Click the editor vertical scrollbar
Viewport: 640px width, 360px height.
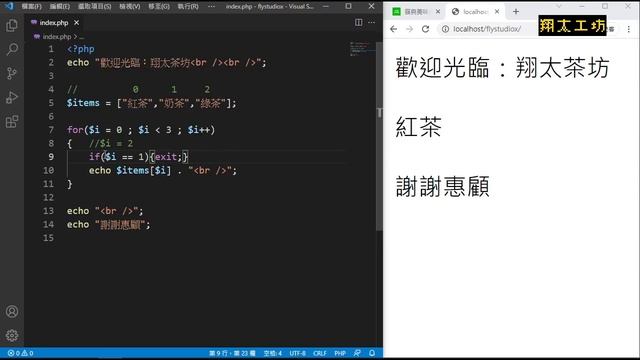coord(379,136)
